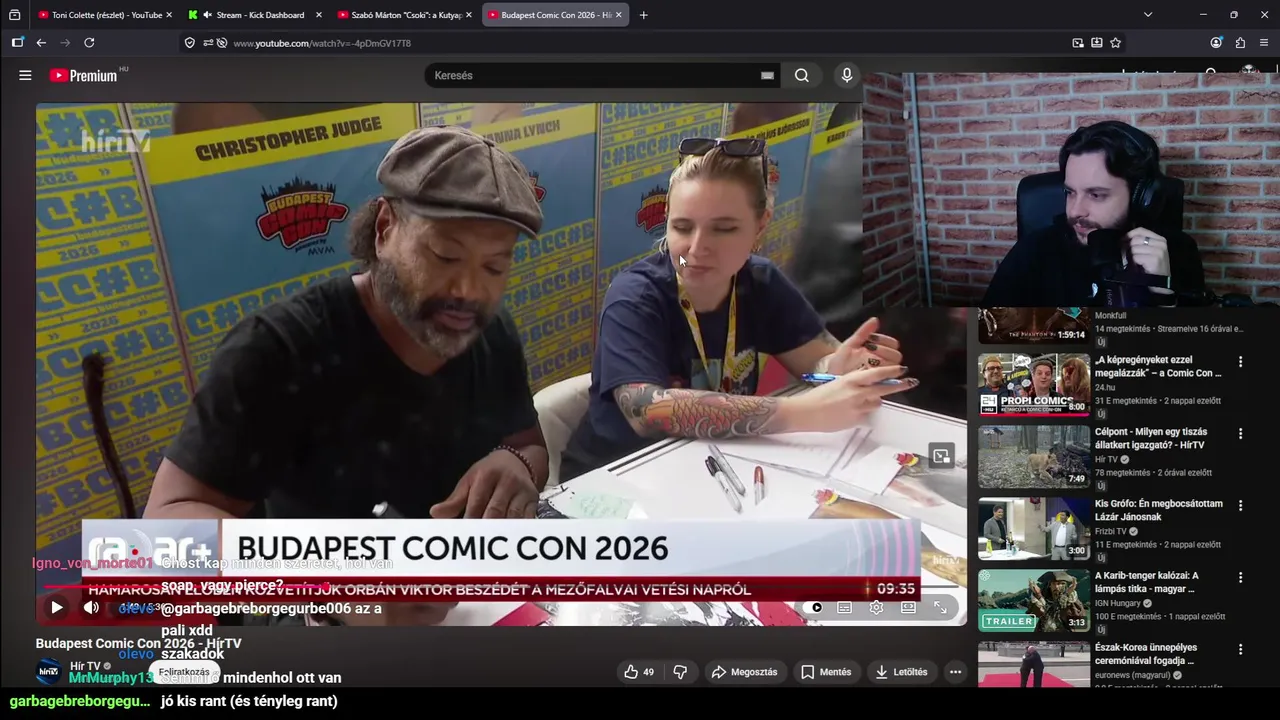
Task: Close the Toni Collette tab
Action: [x=169, y=15]
